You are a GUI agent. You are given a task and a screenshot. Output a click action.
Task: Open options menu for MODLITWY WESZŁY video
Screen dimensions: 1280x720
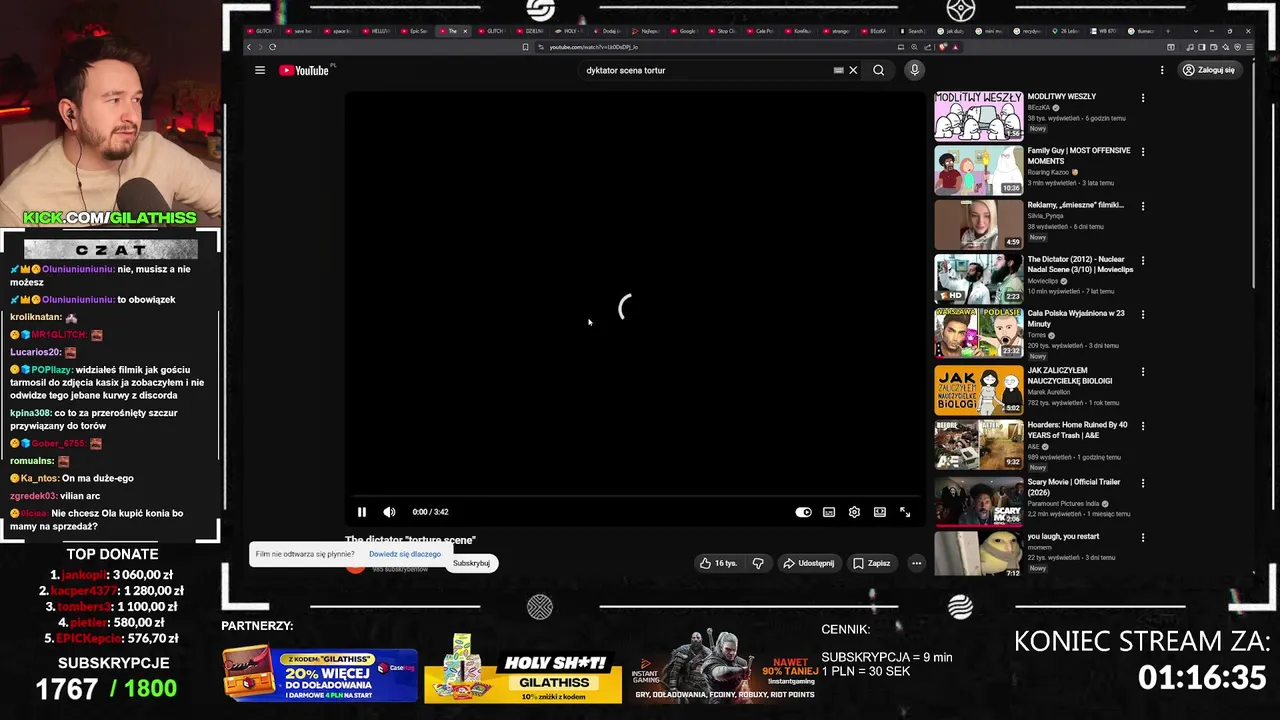1143,98
